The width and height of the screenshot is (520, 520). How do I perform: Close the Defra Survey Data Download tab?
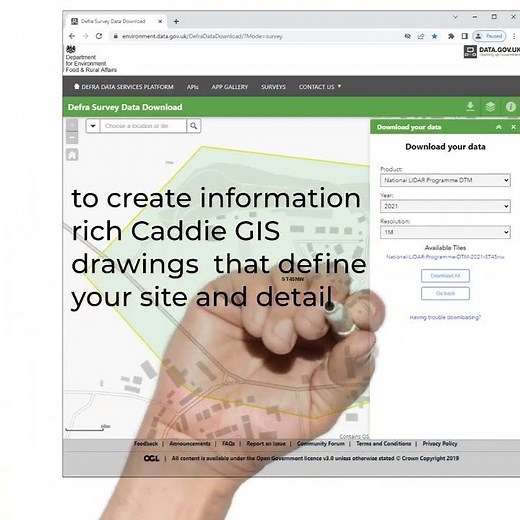click(160, 21)
